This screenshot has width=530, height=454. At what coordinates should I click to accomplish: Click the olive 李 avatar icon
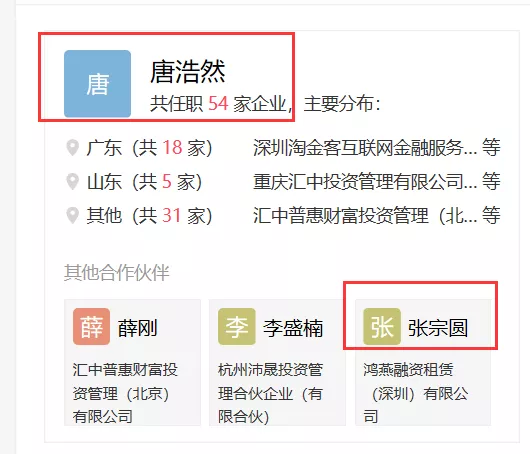[237, 326]
